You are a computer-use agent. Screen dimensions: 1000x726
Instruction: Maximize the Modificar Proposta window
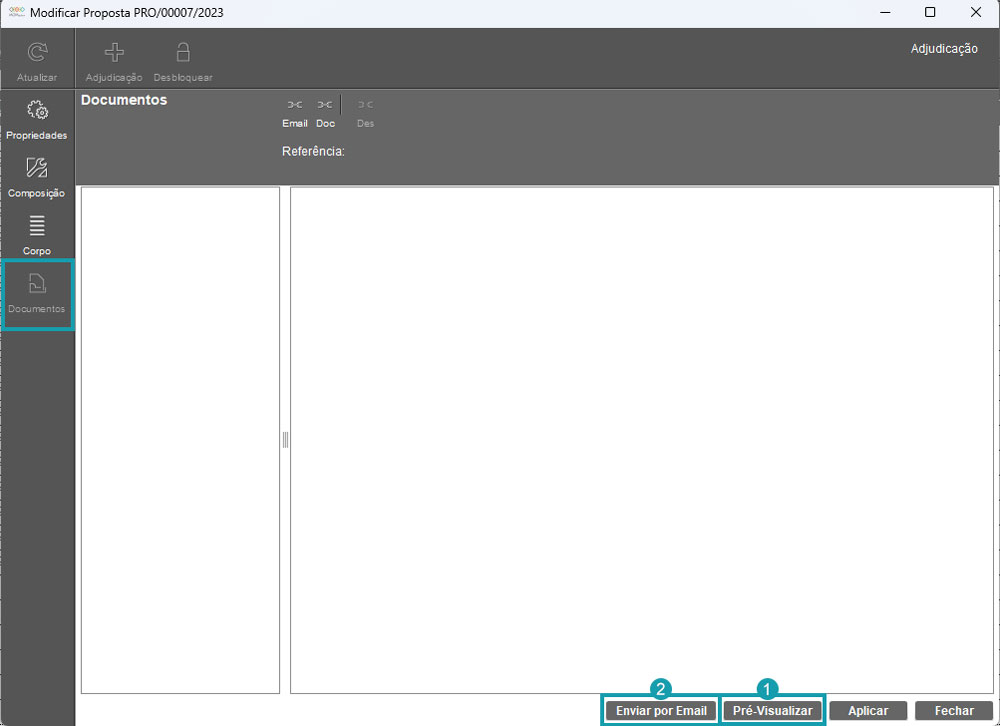pos(930,13)
